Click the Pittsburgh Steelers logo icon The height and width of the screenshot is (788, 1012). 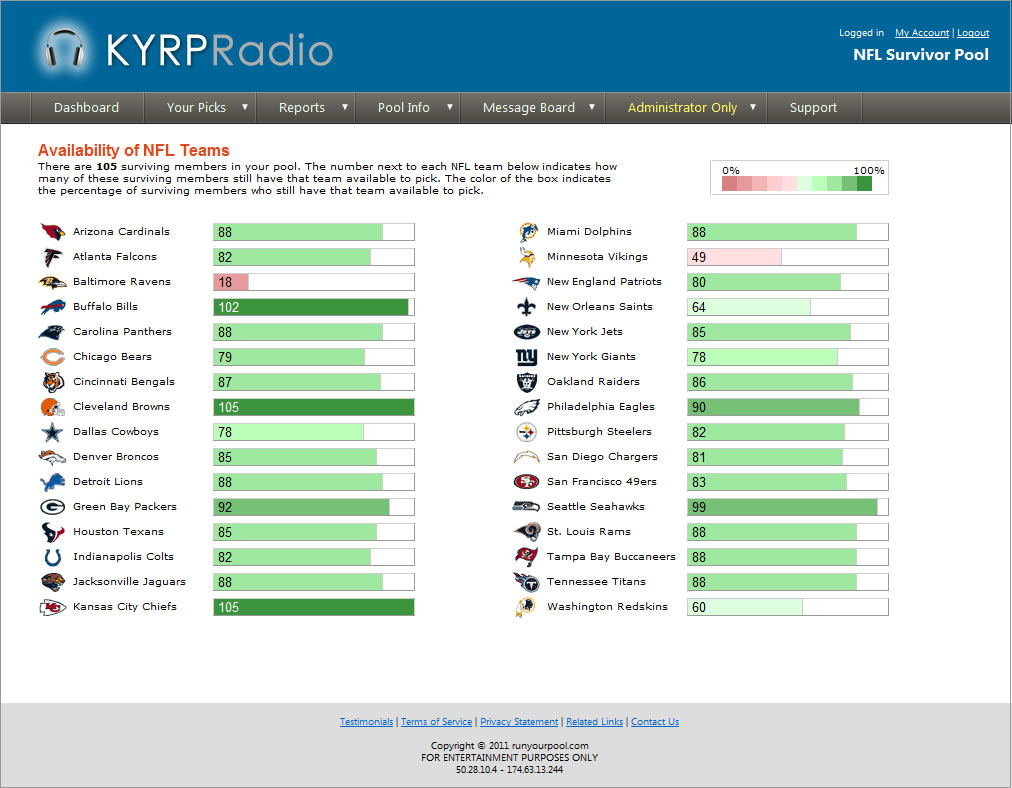click(x=527, y=432)
